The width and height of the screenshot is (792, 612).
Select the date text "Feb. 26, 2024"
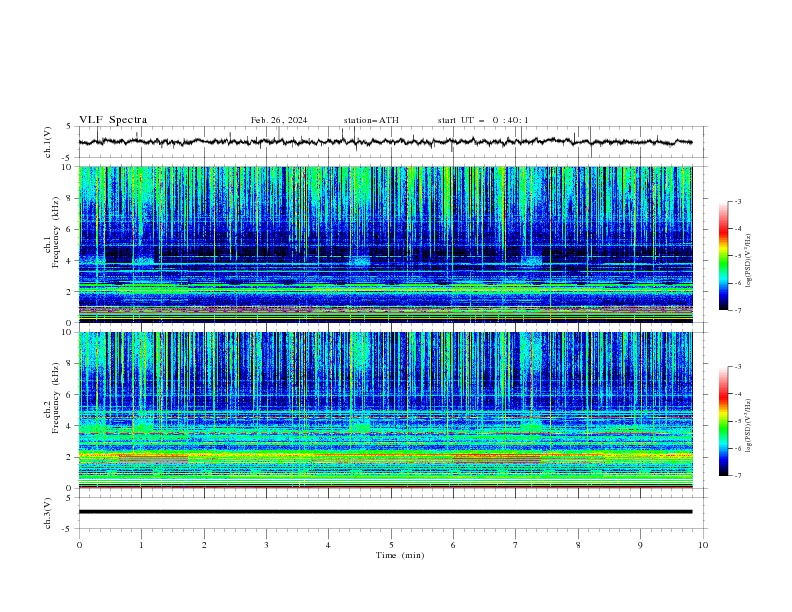tap(279, 120)
